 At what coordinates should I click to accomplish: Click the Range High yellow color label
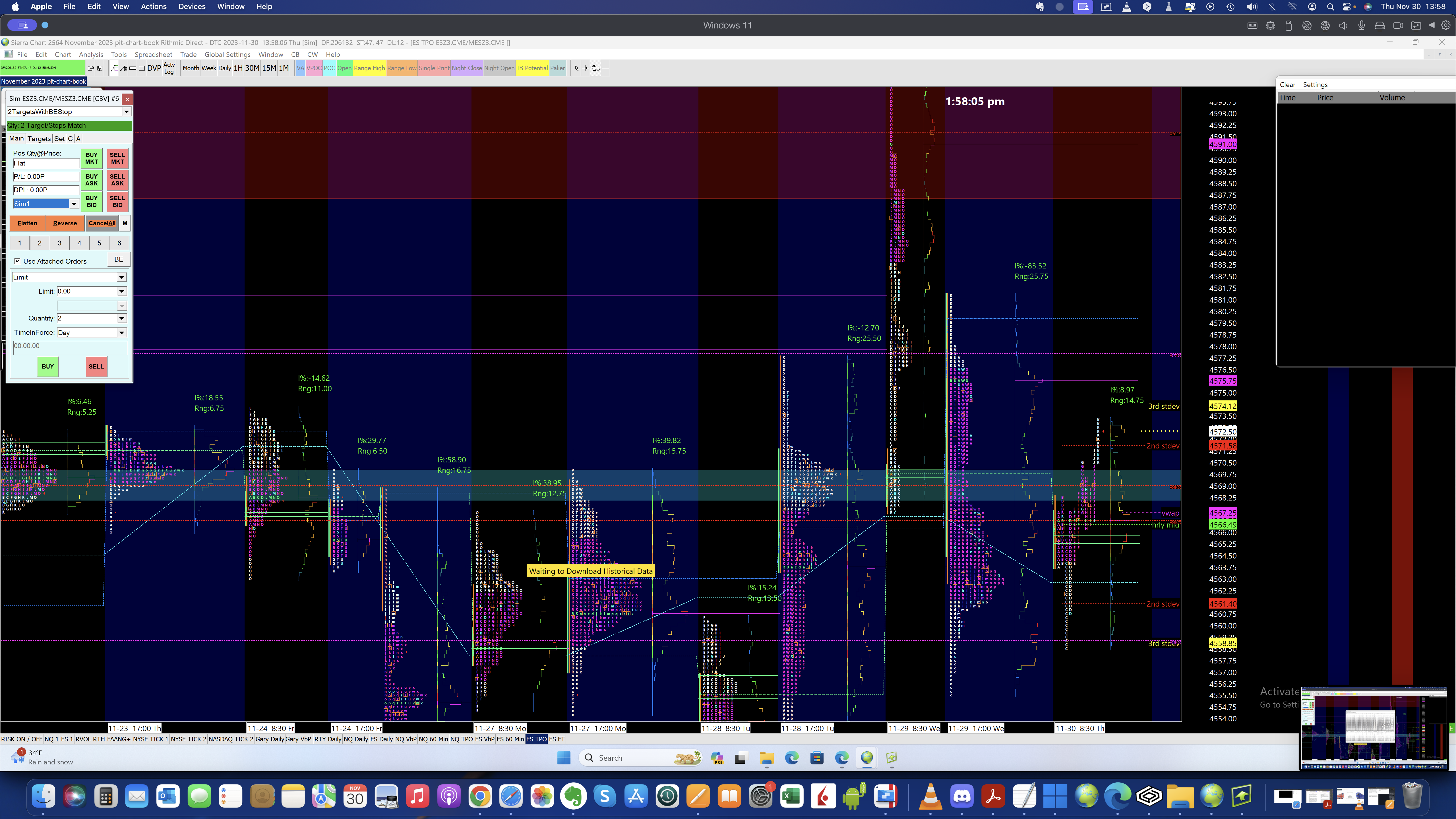[x=369, y=68]
